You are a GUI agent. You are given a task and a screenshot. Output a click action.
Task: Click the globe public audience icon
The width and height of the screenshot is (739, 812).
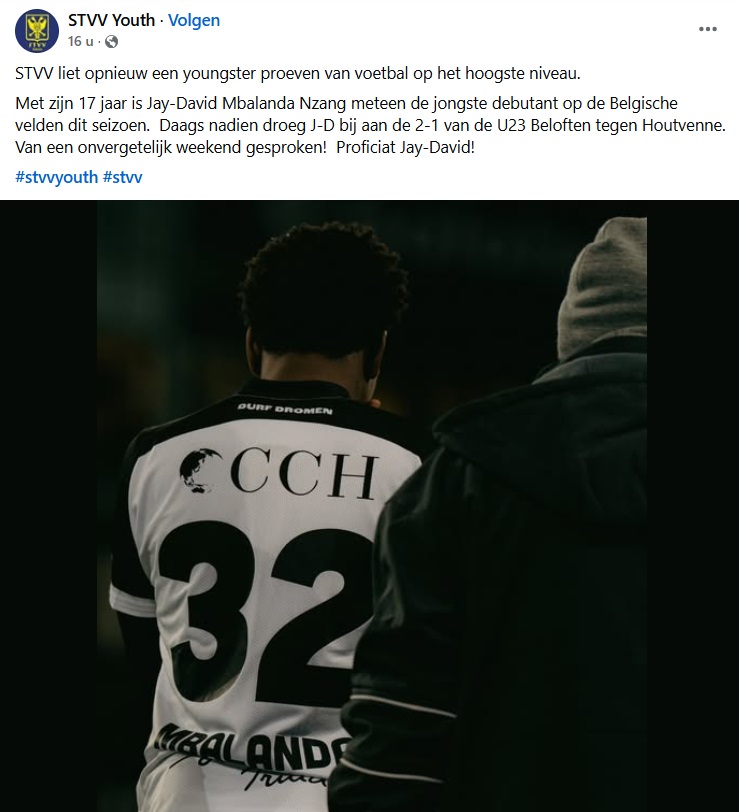(x=111, y=41)
